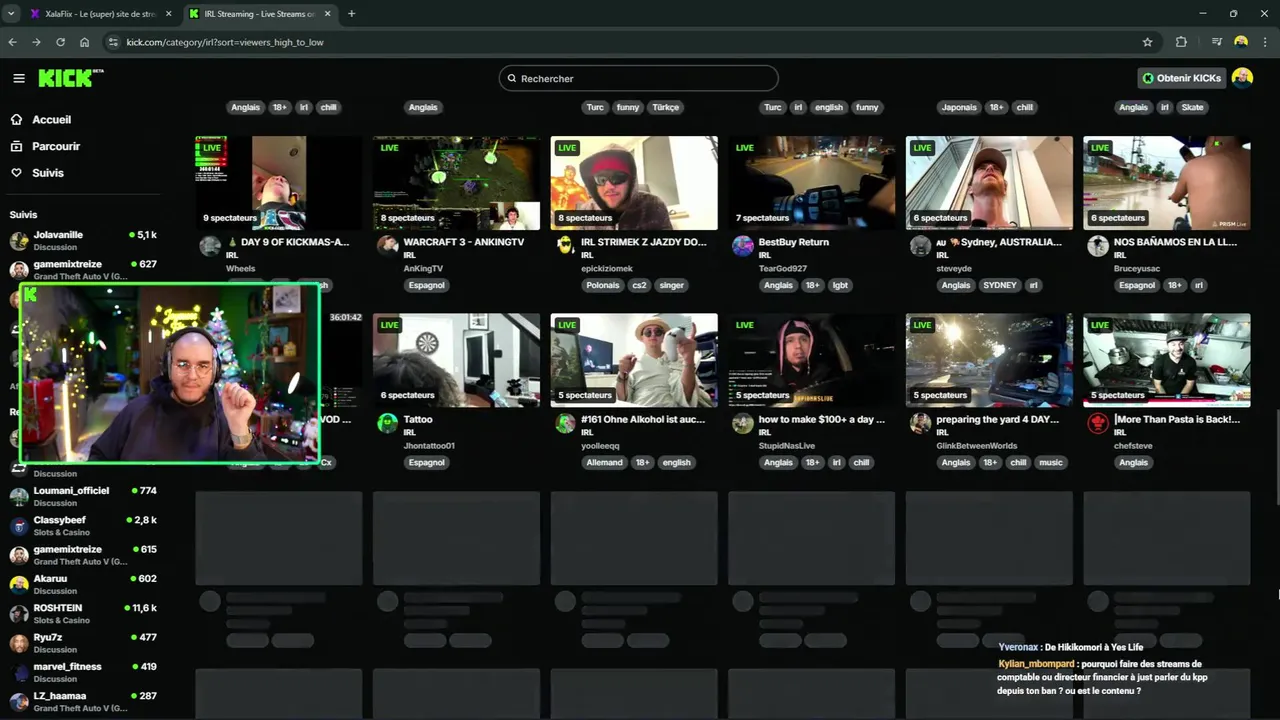
Task: Click the lgbt tag on BestBuy Return
Action: pyautogui.click(x=840, y=285)
